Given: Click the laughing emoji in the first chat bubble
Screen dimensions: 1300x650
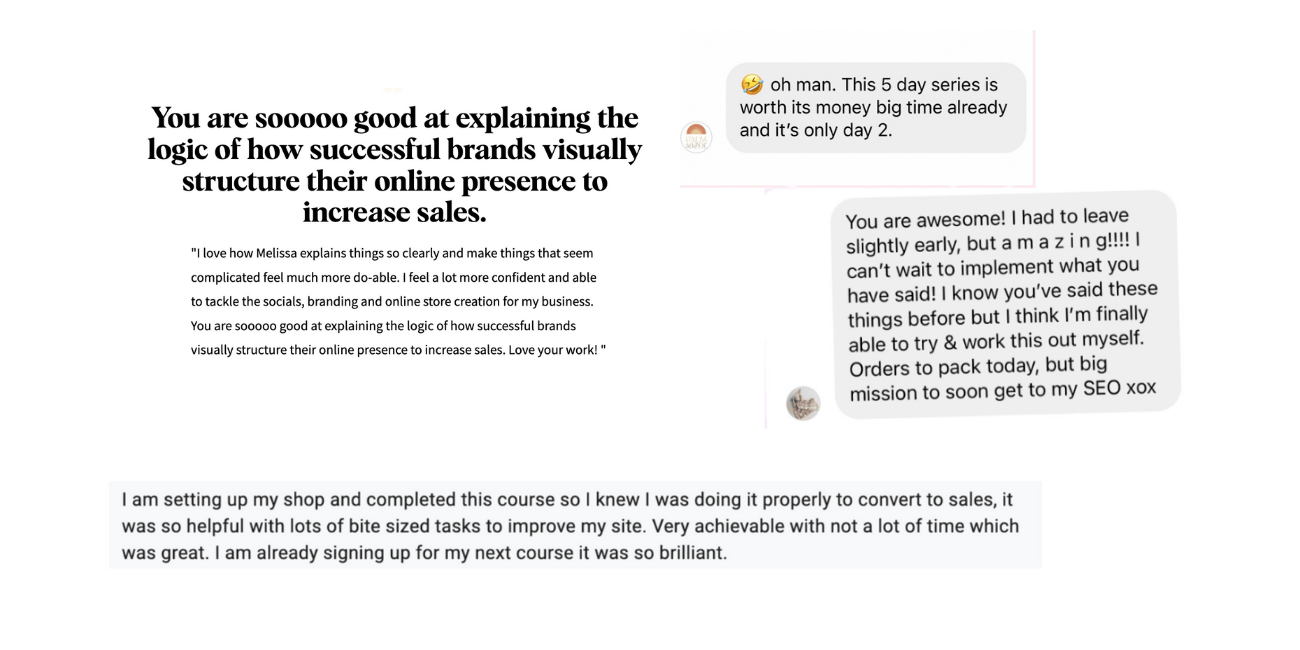Looking at the screenshot, I should coord(752,85).
